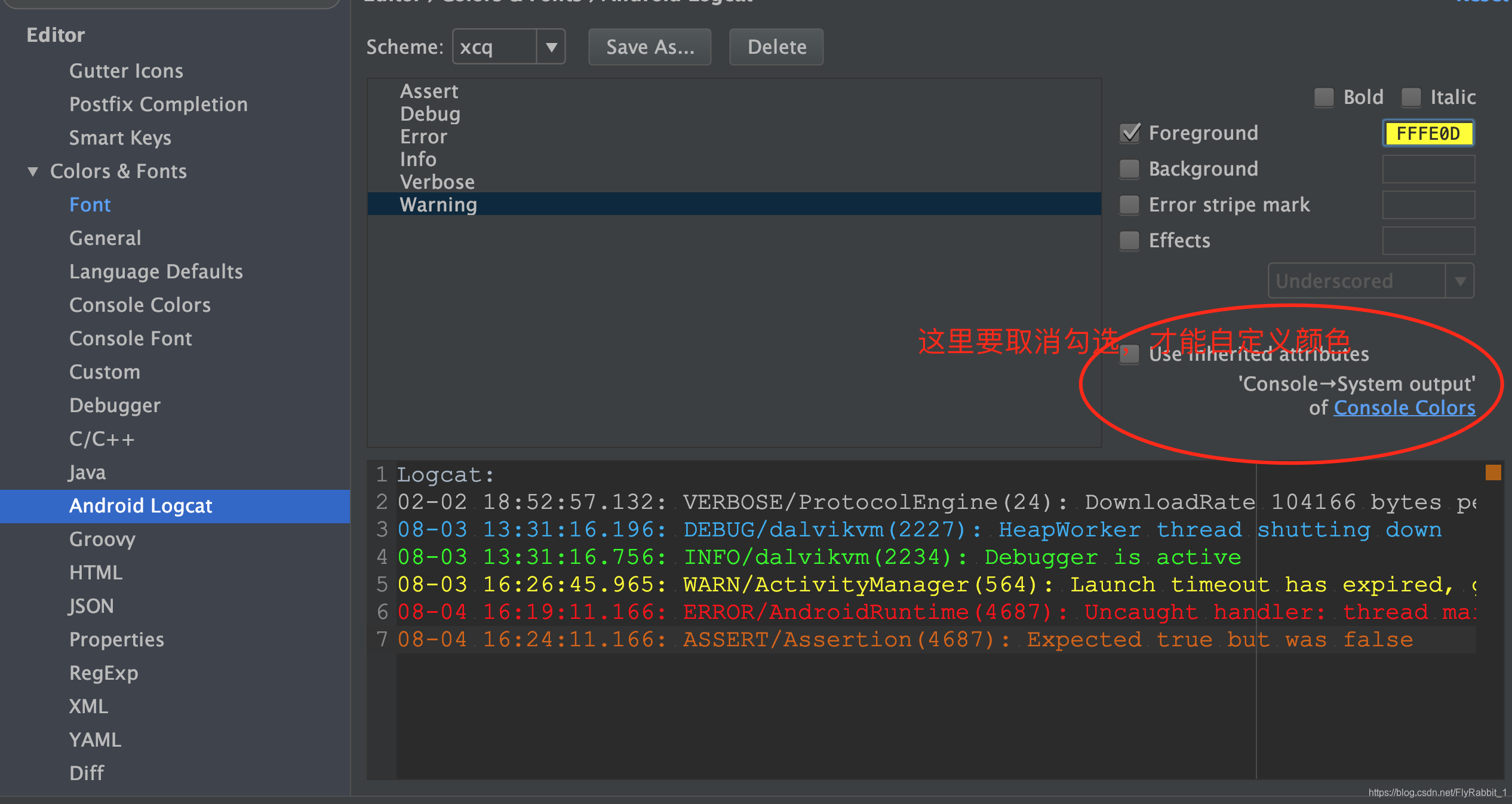
Task: Open the Scheme dropdown arrow
Action: (x=551, y=47)
